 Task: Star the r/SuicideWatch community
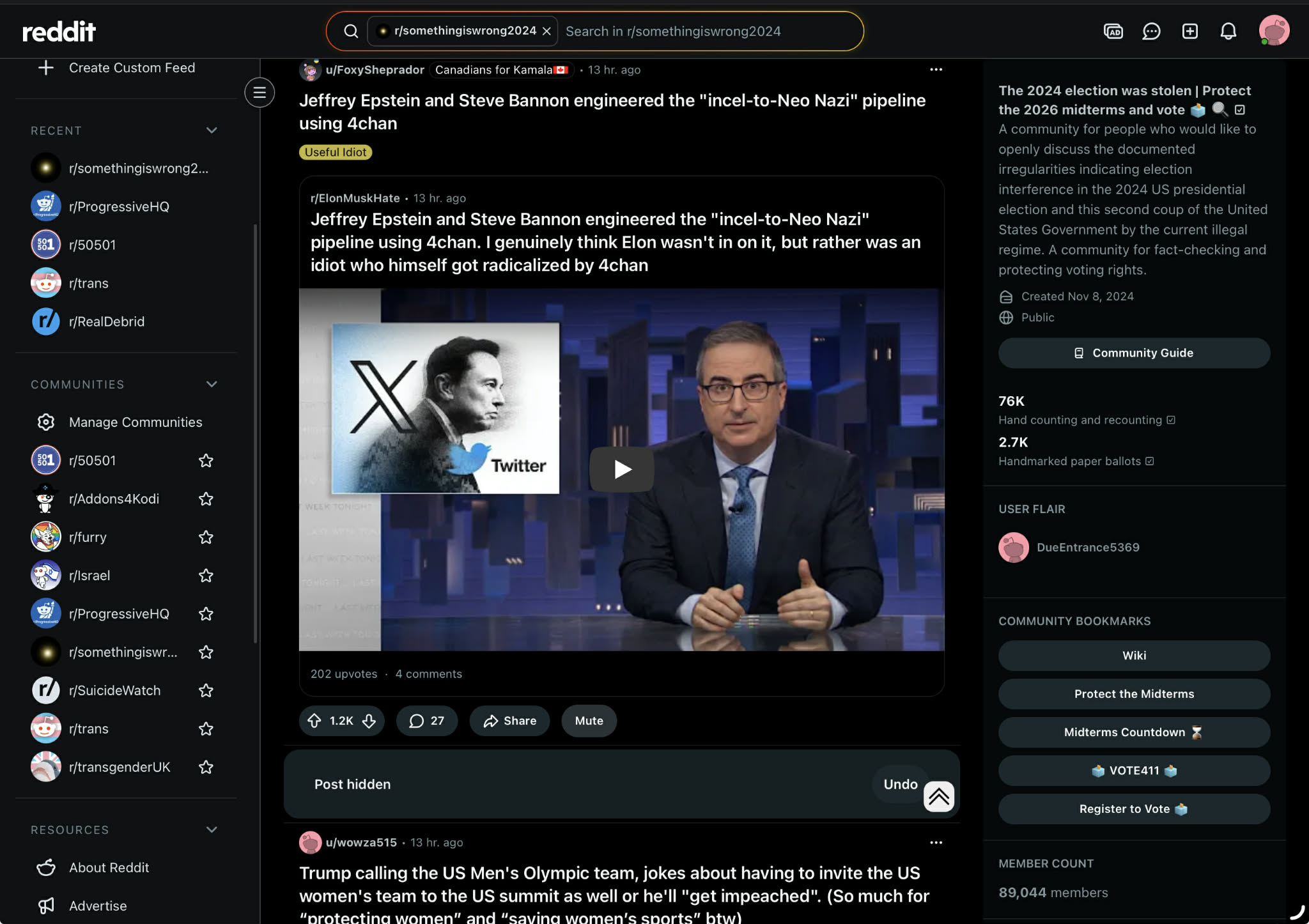point(206,691)
